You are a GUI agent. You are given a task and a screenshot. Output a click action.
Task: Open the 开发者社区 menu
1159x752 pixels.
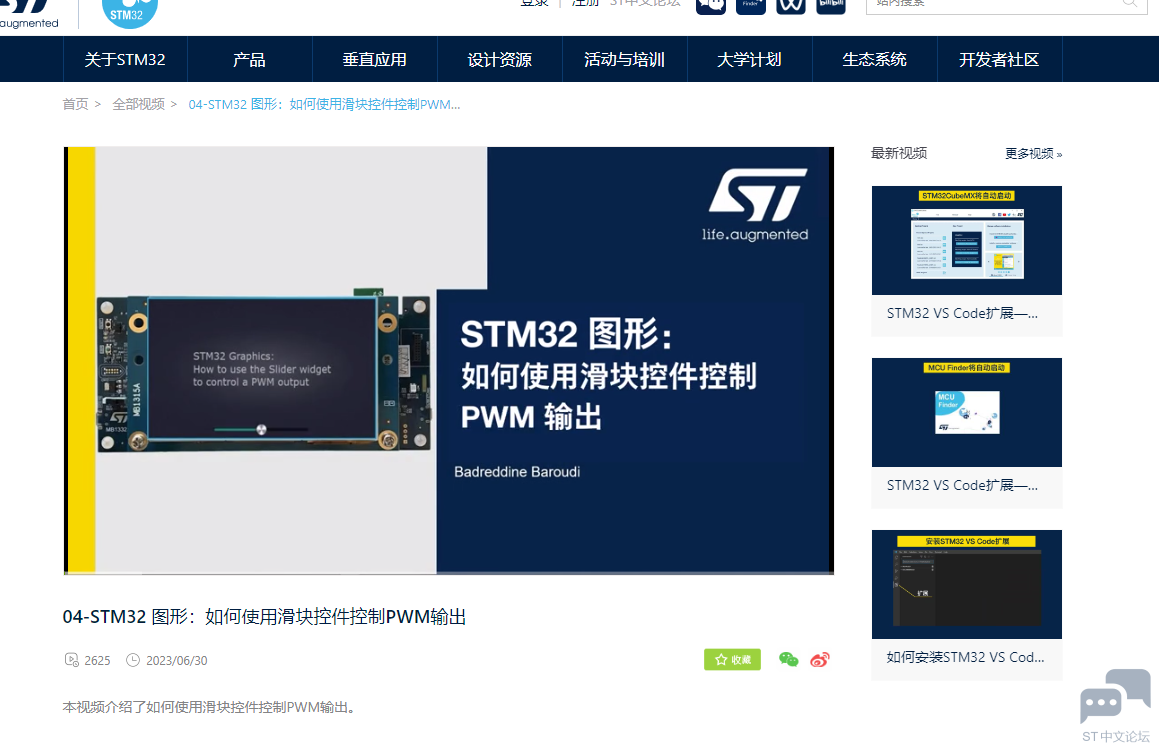(999, 59)
